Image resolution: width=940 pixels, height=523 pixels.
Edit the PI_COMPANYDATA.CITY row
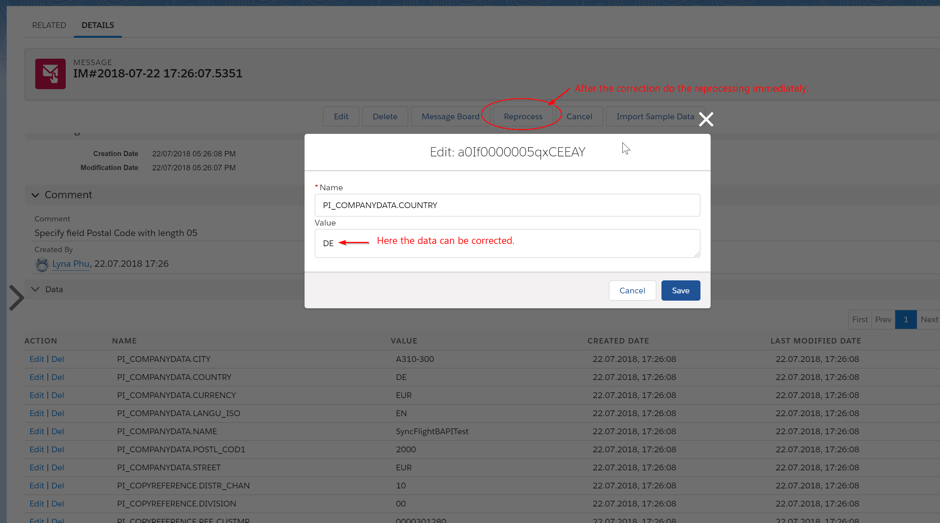[36, 359]
